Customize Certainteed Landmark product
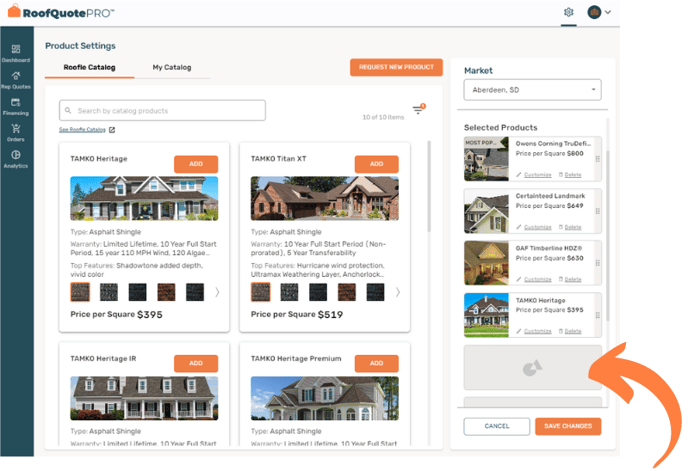 pyautogui.click(x=534, y=227)
